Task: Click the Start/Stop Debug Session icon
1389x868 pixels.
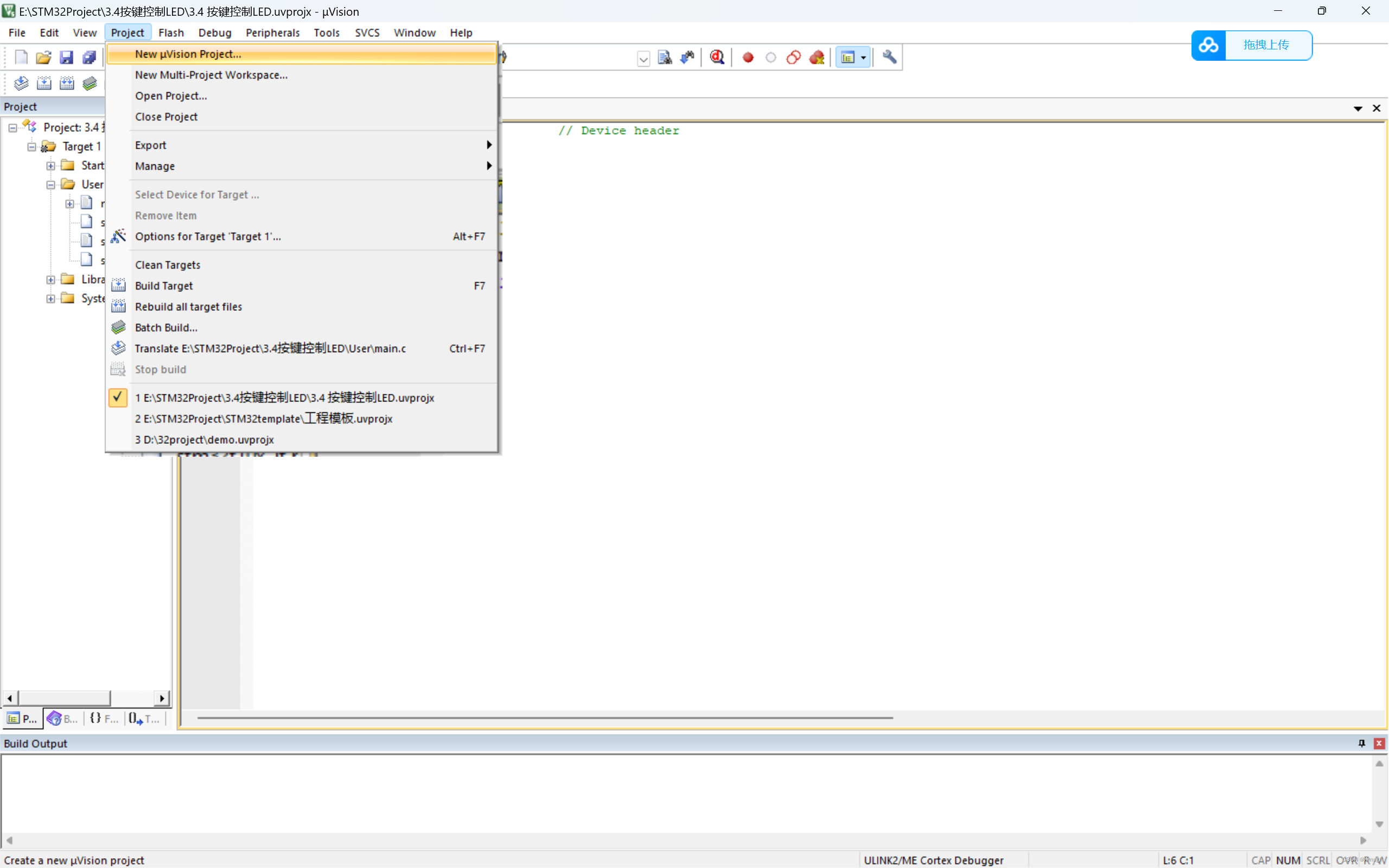Action: pos(717,57)
